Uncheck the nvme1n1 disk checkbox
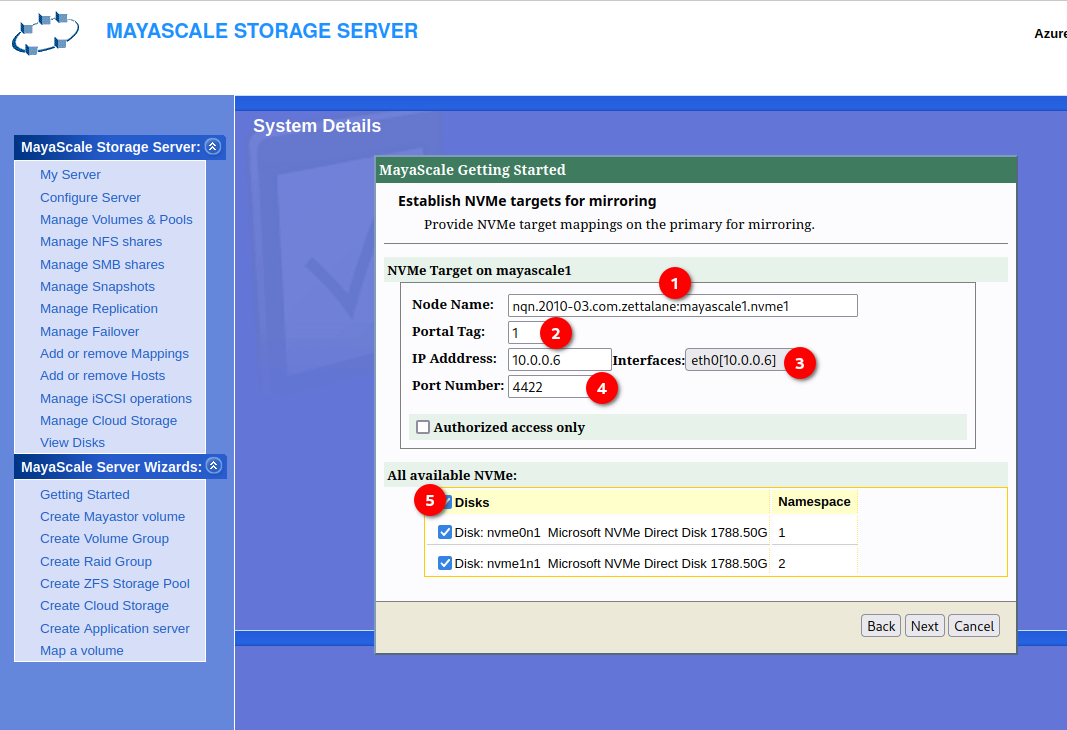Screen dimensions: 1067x730 click(445, 563)
